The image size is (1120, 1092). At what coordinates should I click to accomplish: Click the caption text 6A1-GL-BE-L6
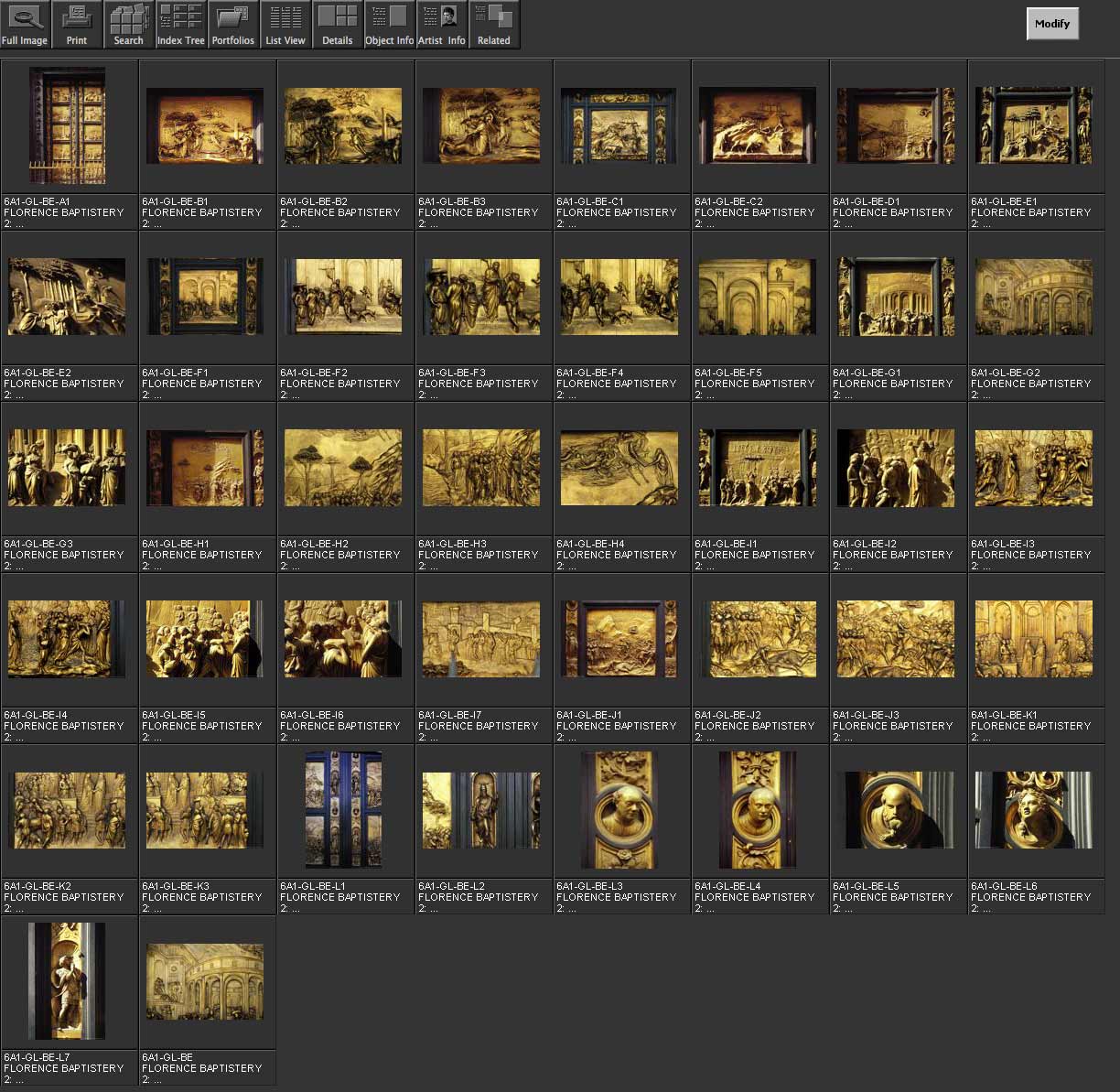click(1005, 886)
